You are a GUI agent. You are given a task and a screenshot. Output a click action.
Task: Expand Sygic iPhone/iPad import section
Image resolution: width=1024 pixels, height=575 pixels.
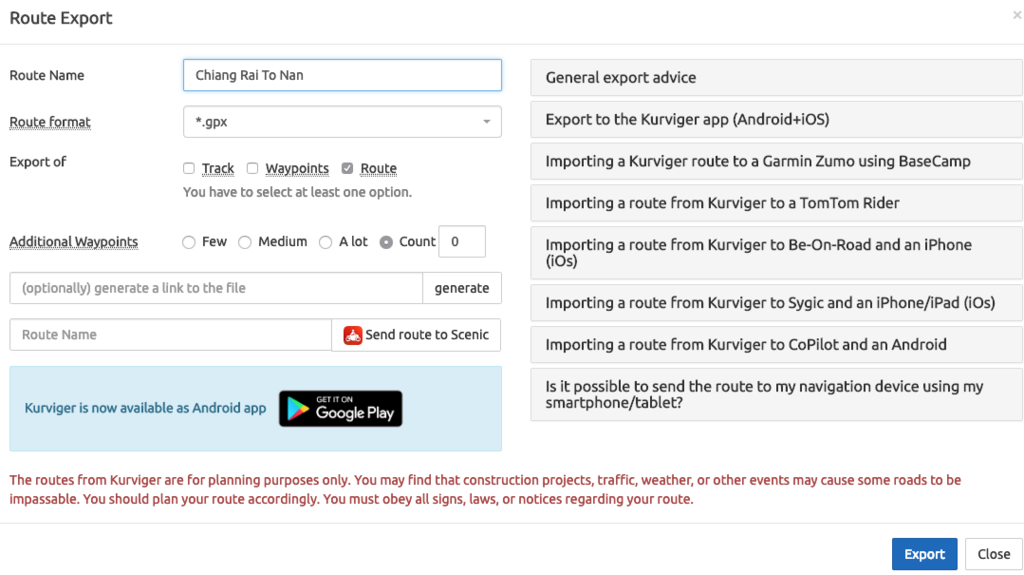point(776,303)
